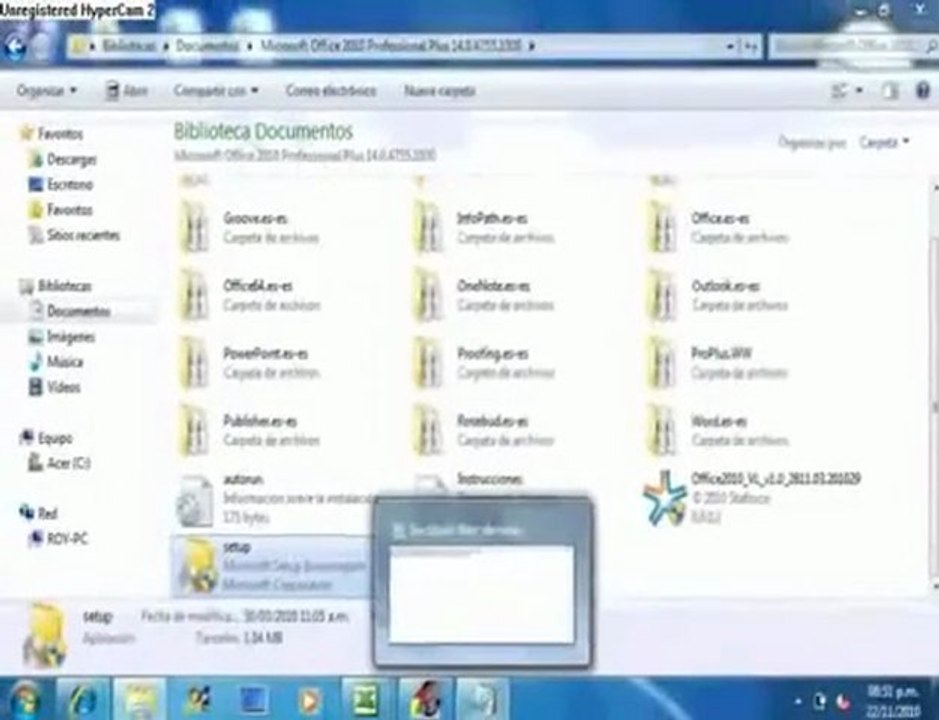This screenshot has width=939, height=720.
Task: Click the help question mark icon
Action: coord(923,90)
